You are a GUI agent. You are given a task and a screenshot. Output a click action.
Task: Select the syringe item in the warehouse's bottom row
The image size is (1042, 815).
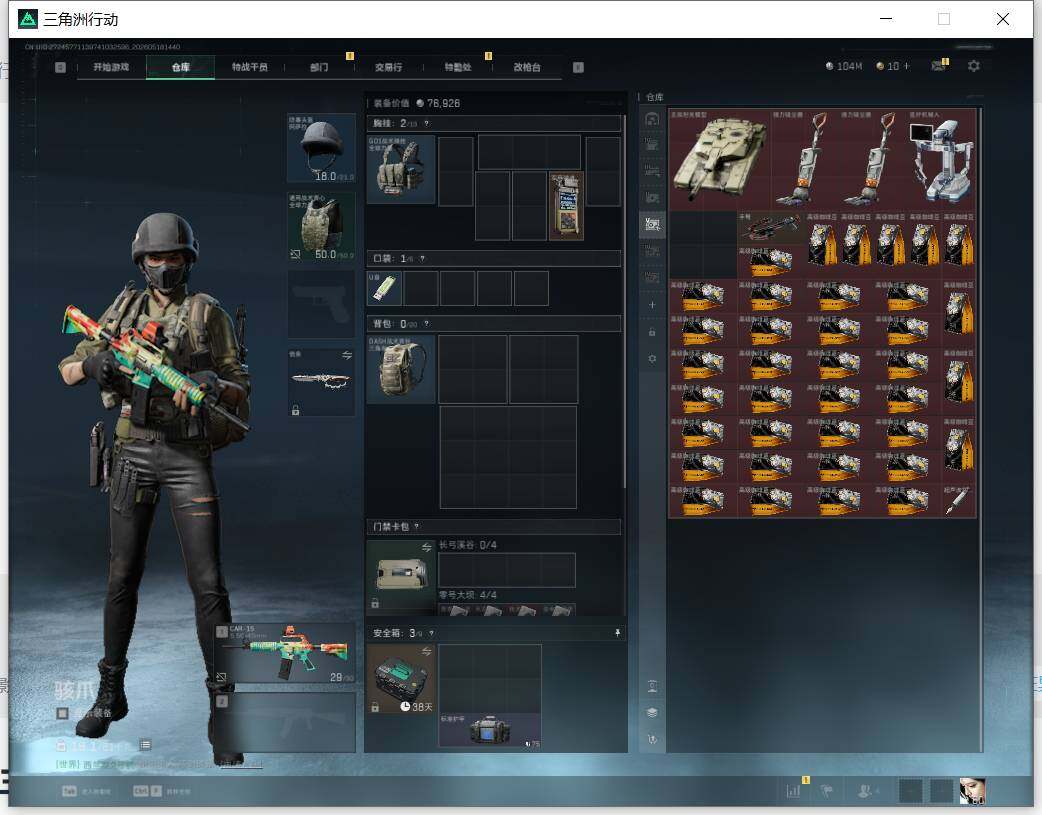958,501
